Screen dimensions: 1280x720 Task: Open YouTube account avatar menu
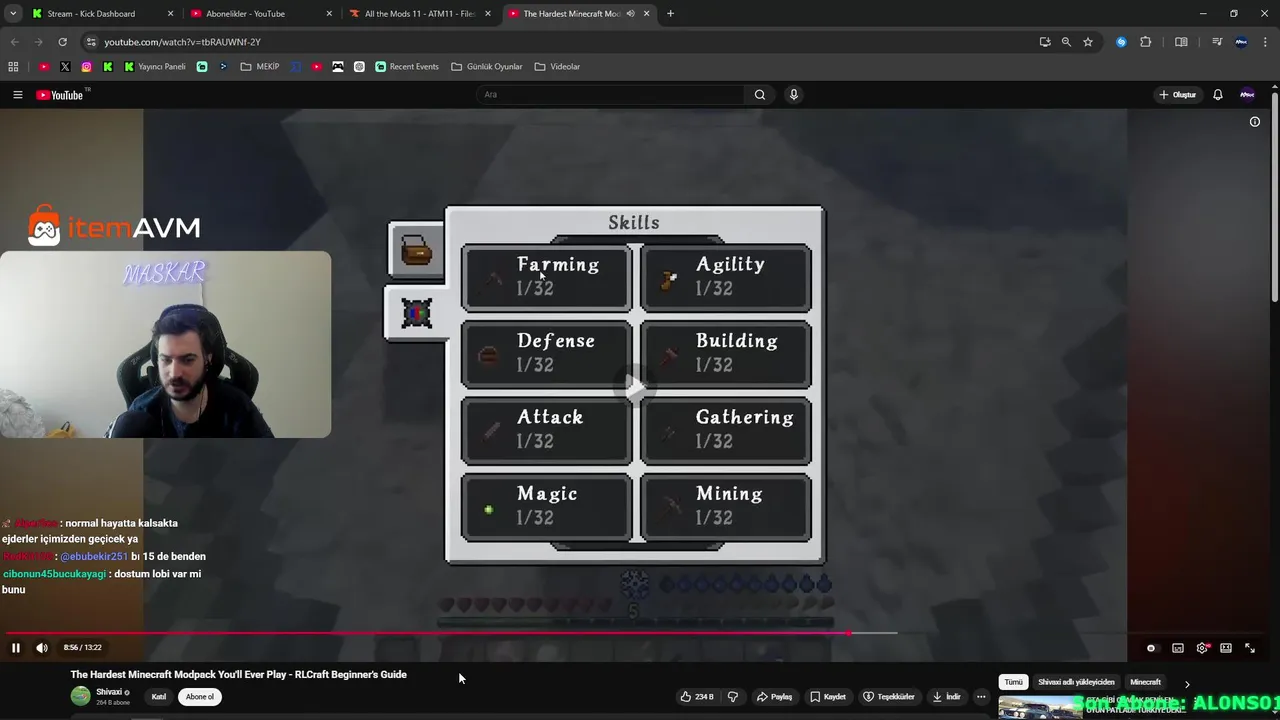[1247, 95]
